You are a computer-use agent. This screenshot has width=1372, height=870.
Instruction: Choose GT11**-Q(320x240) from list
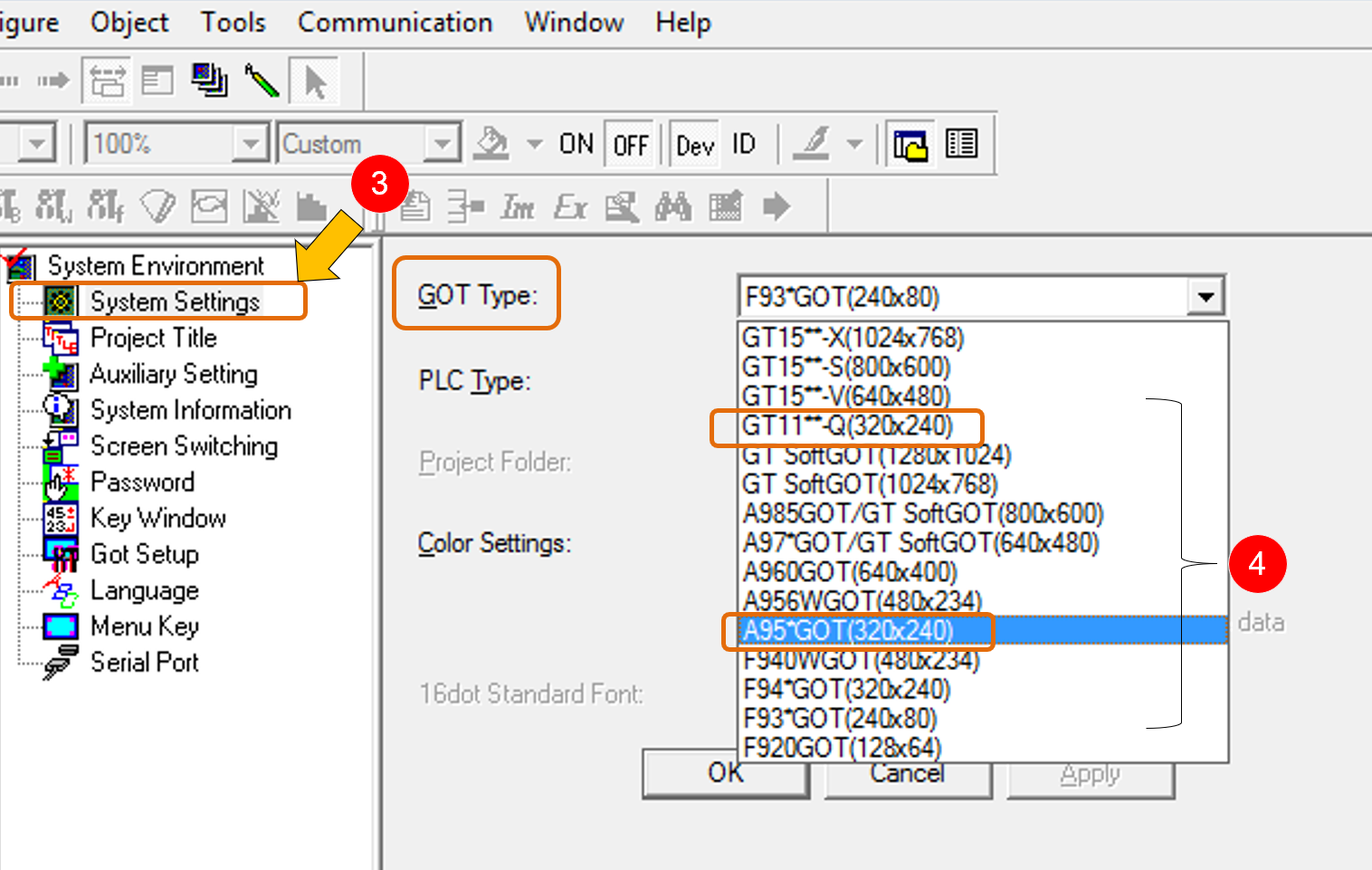tap(983, 425)
